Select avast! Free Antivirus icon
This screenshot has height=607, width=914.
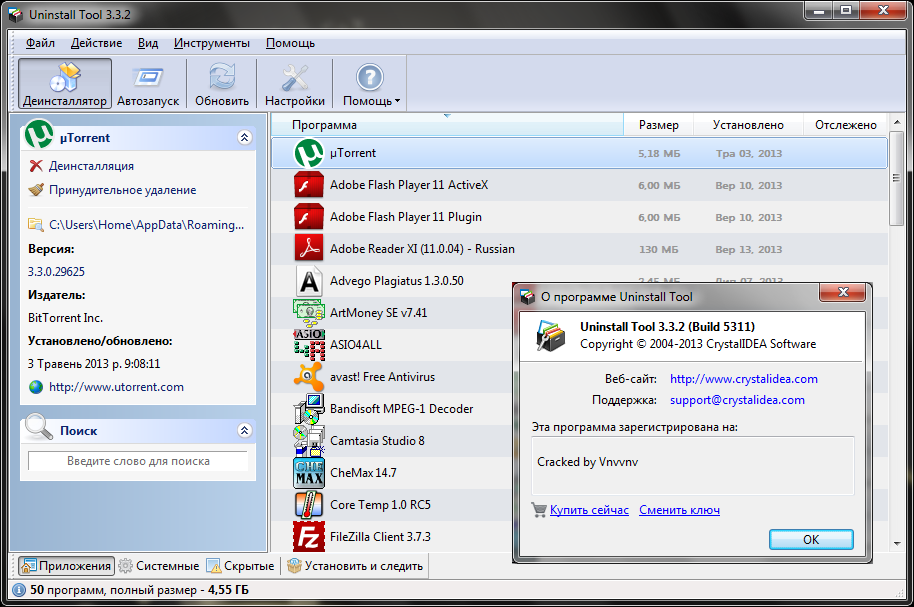click(x=308, y=377)
